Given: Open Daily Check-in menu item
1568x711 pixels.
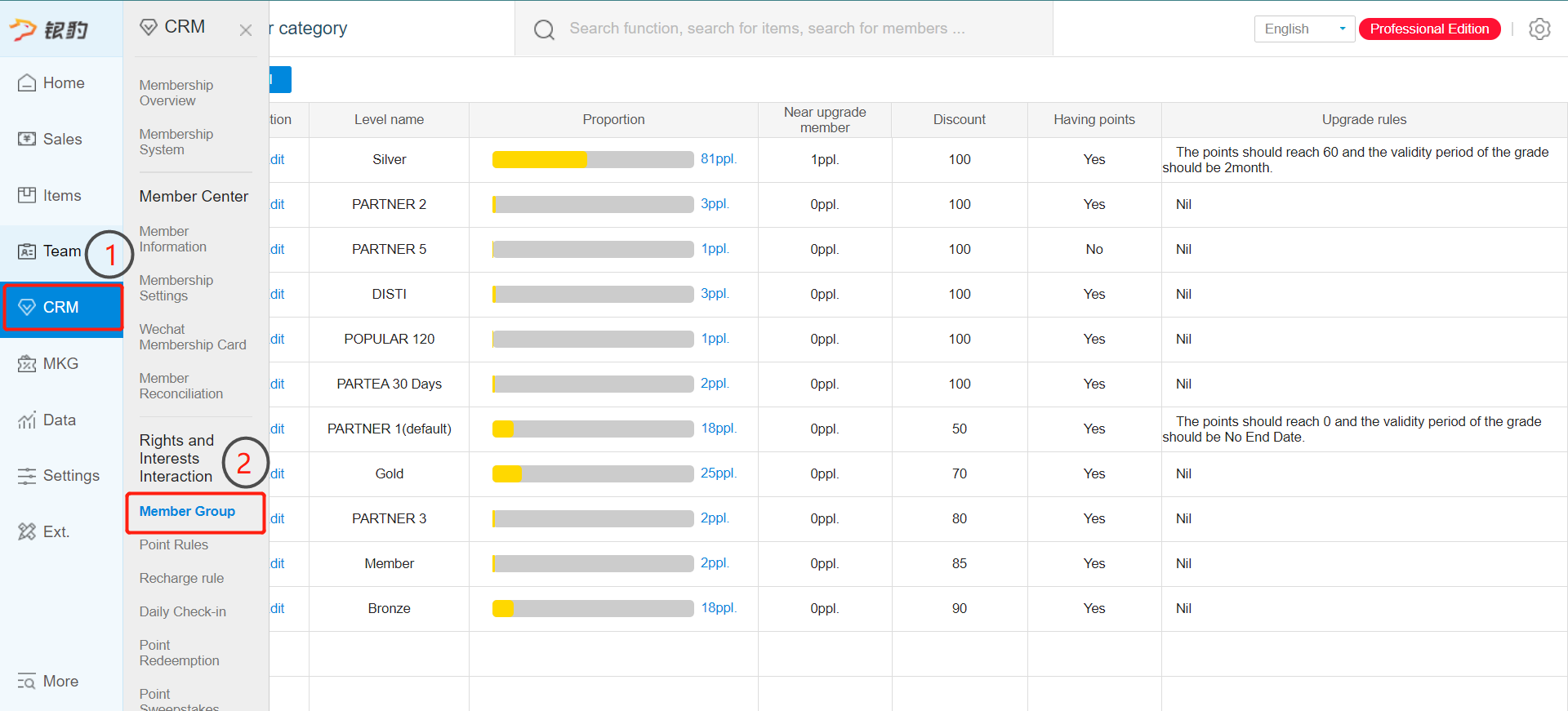Looking at the screenshot, I should coord(183,612).
